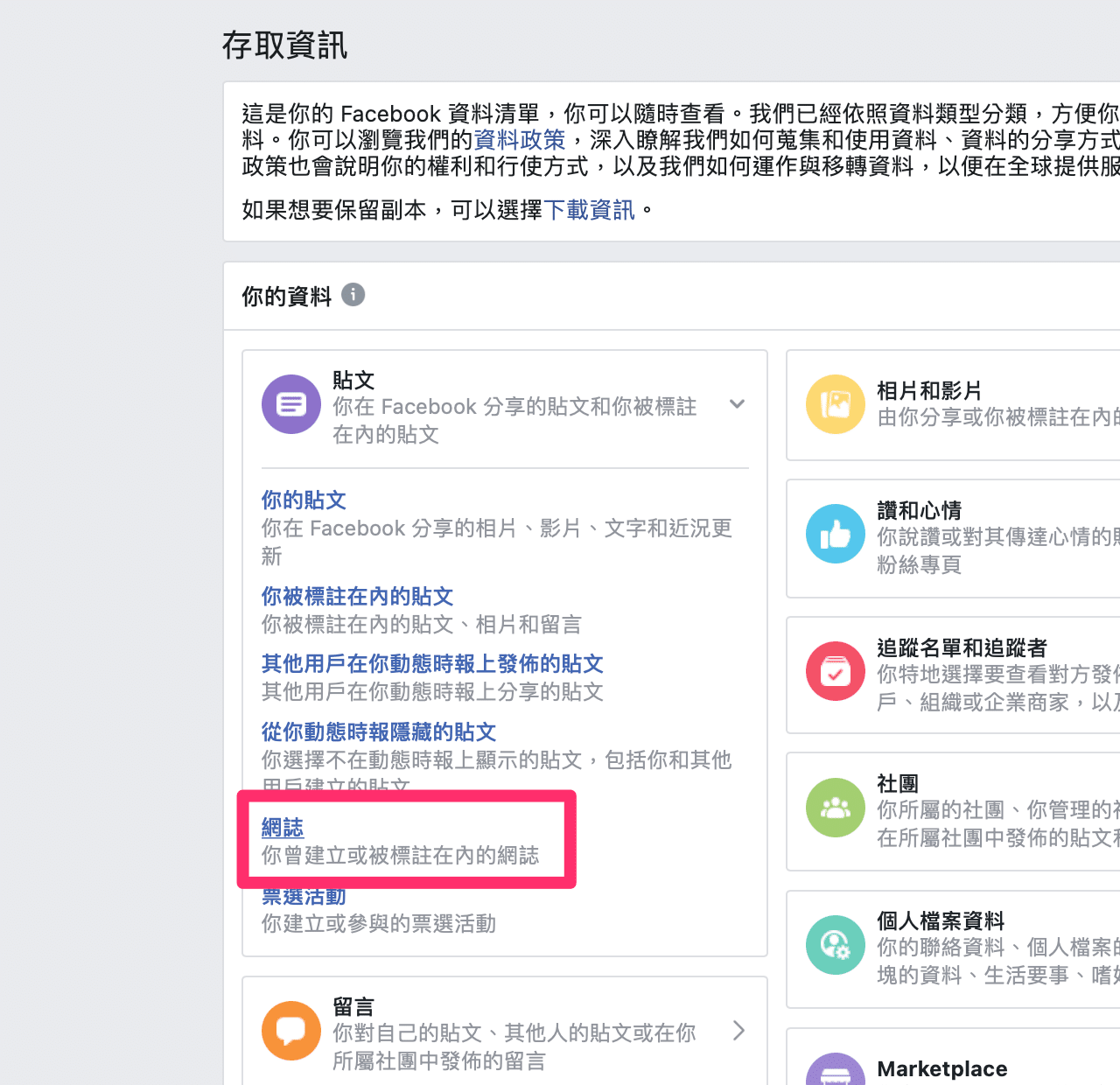The width and height of the screenshot is (1120, 1085).
Task: Click the 個人檔案資料 card title
Action: [941, 920]
